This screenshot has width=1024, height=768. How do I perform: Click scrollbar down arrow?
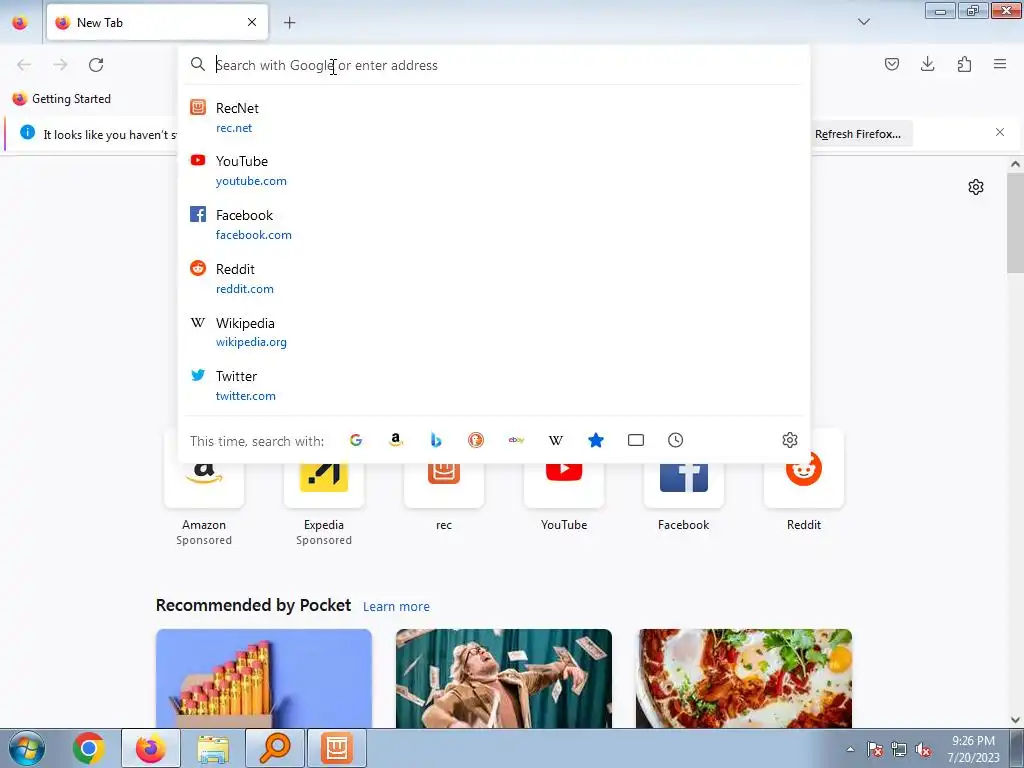pyautogui.click(x=1015, y=720)
